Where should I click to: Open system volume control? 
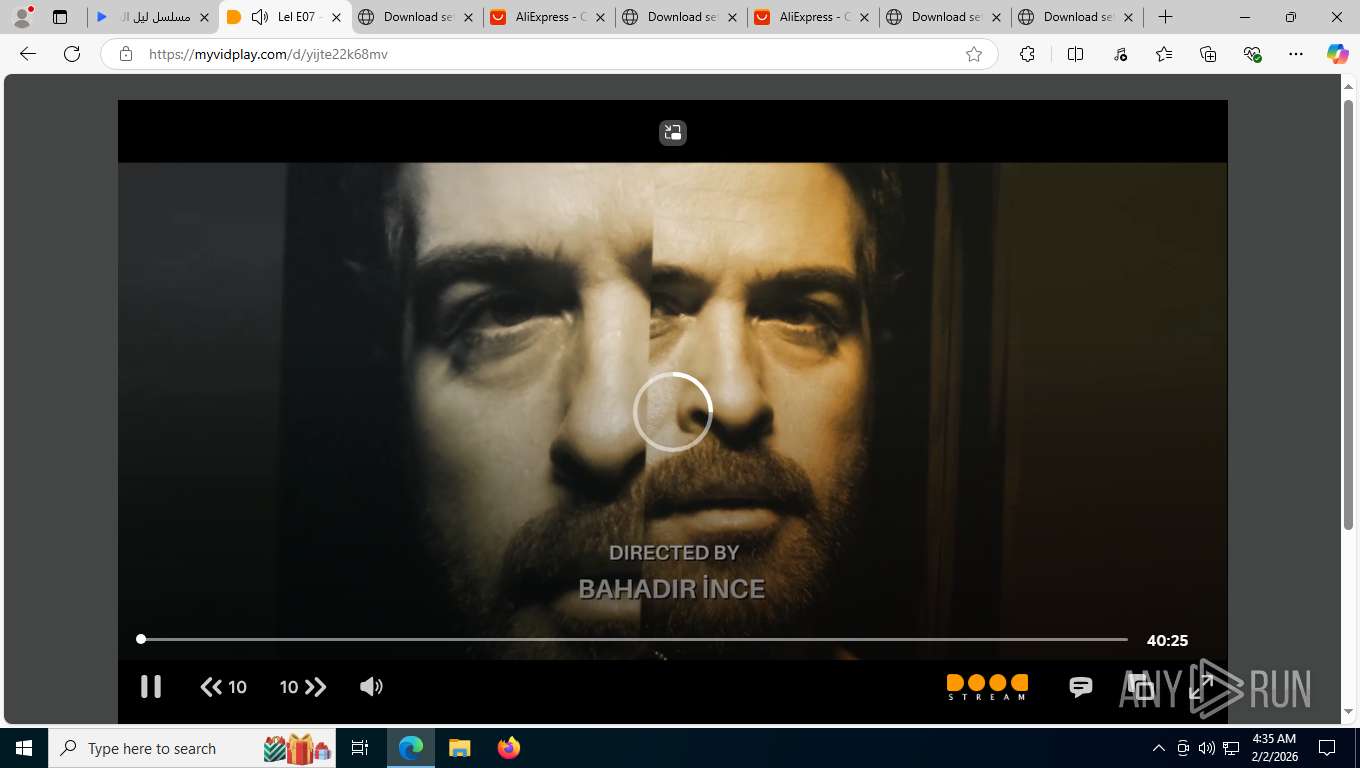[1207, 748]
